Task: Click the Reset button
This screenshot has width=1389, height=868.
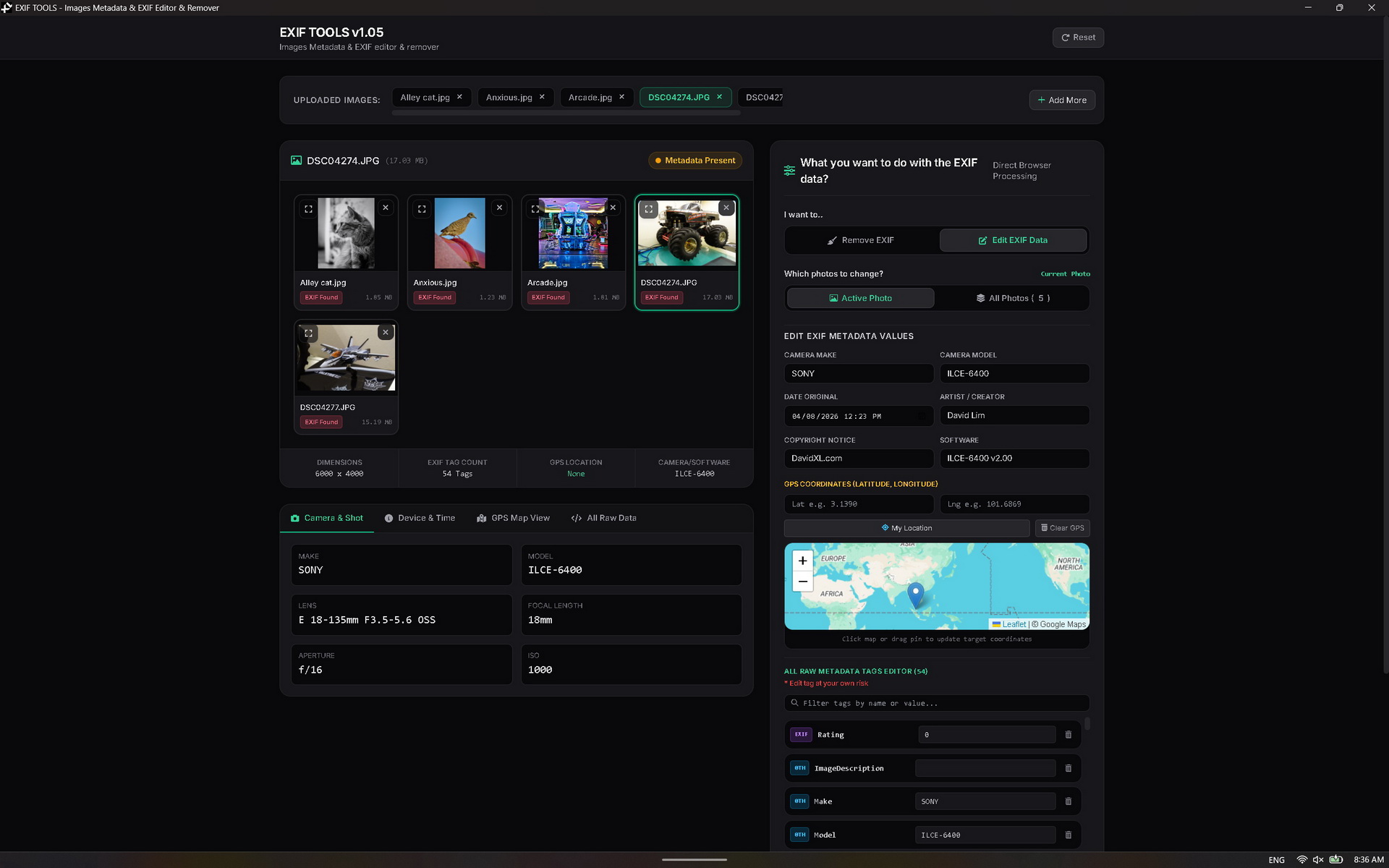Action: (1078, 38)
